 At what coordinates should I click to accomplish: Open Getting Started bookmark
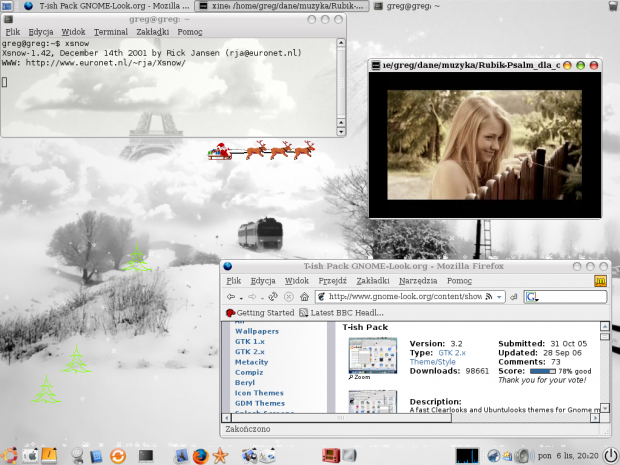(260, 313)
